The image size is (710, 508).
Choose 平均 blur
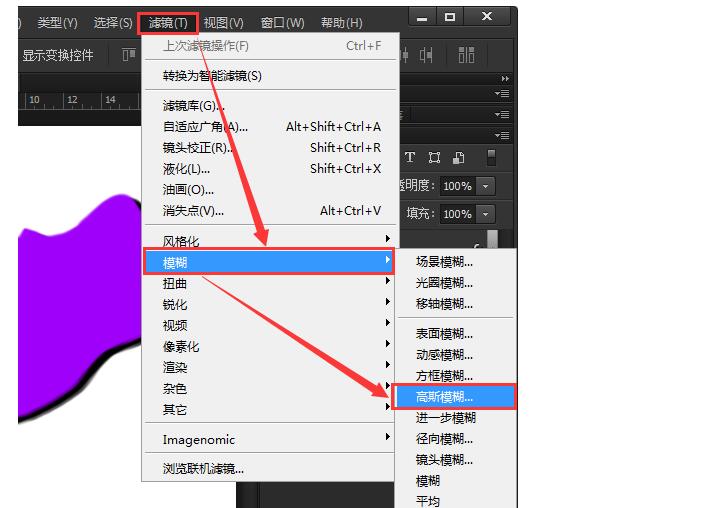pyautogui.click(x=456, y=501)
